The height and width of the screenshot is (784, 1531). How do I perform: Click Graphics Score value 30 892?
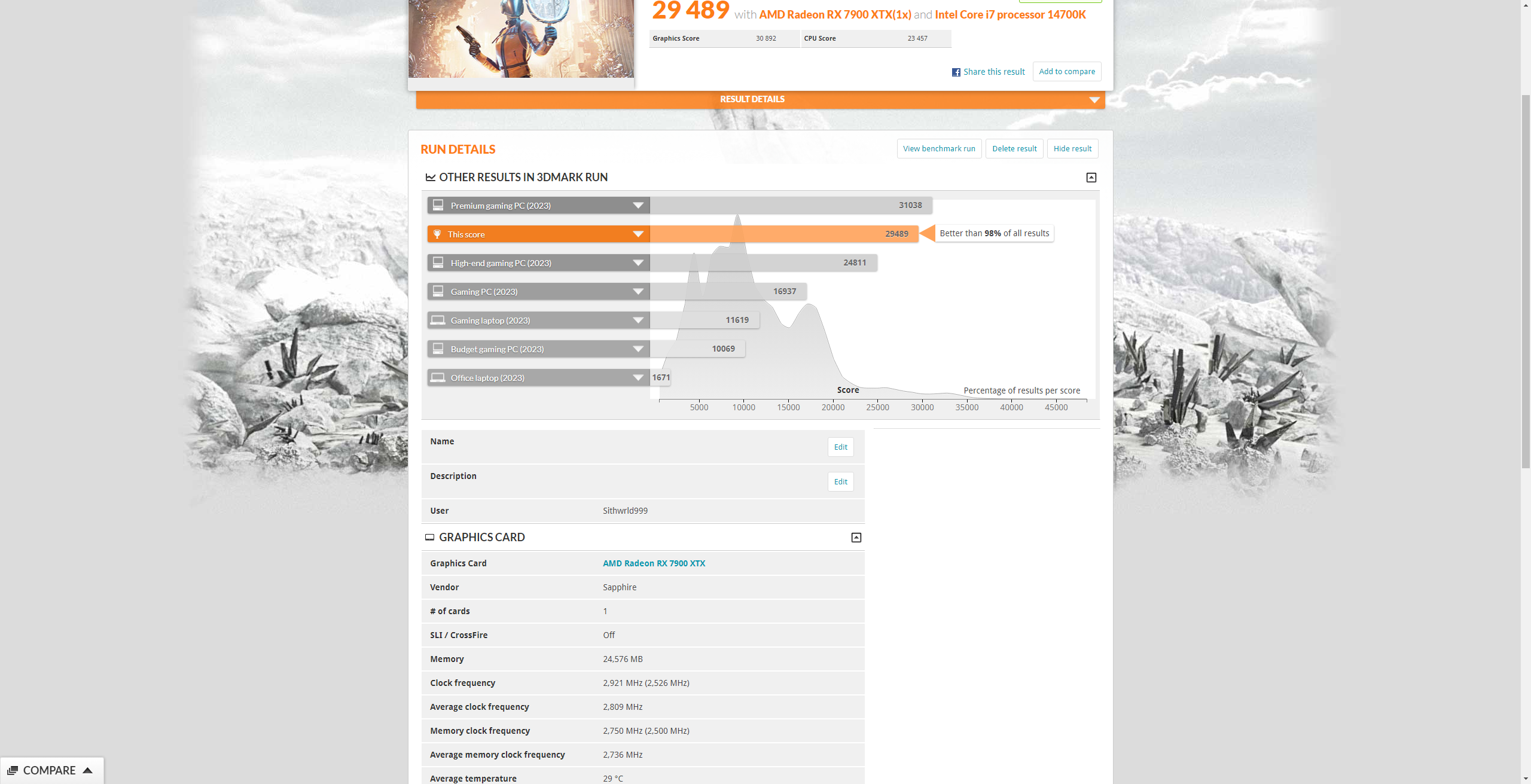765,38
